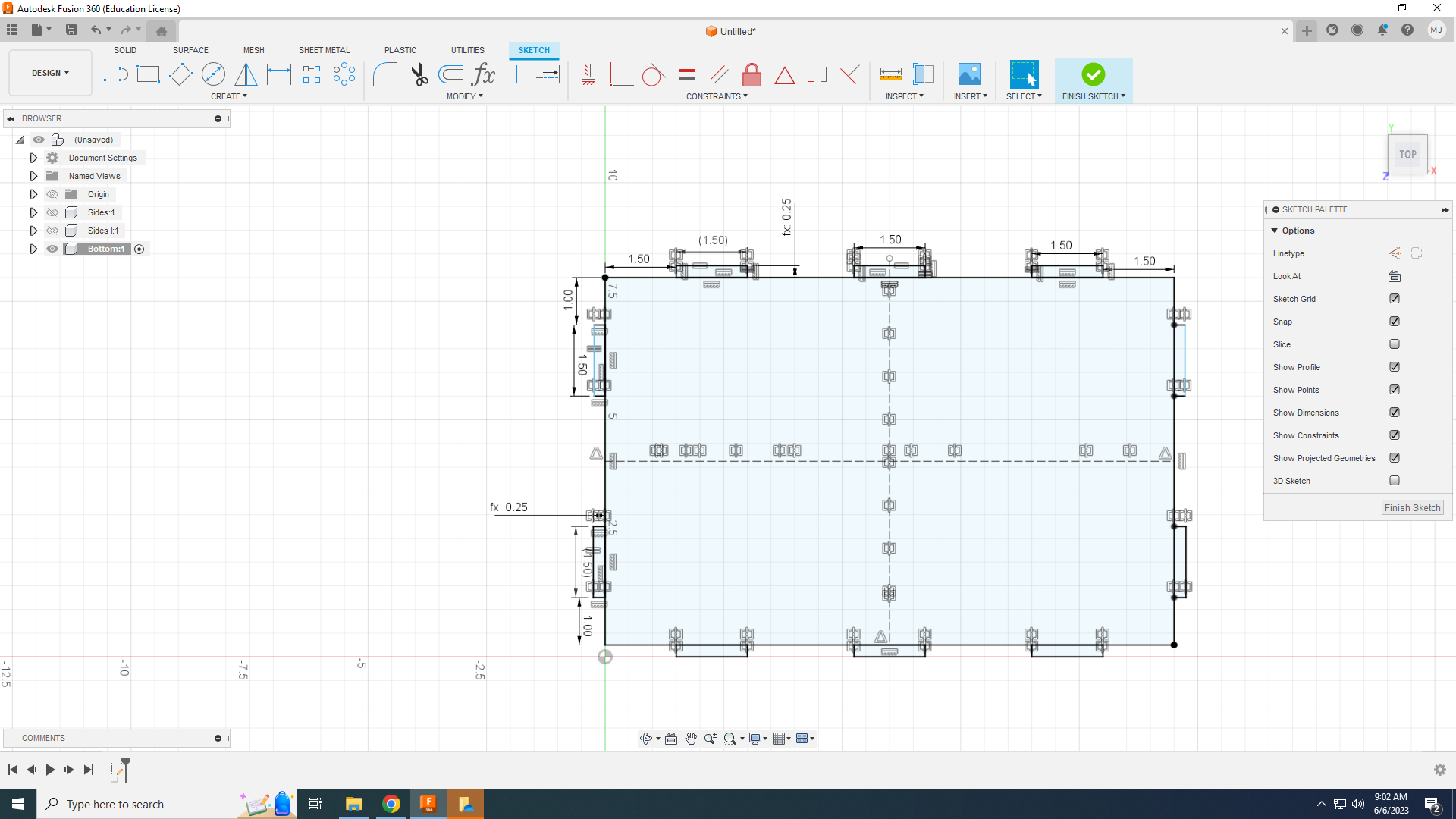Click the TOP face of view cube
Image resolution: width=1456 pixels, height=819 pixels.
(x=1407, y=154)
